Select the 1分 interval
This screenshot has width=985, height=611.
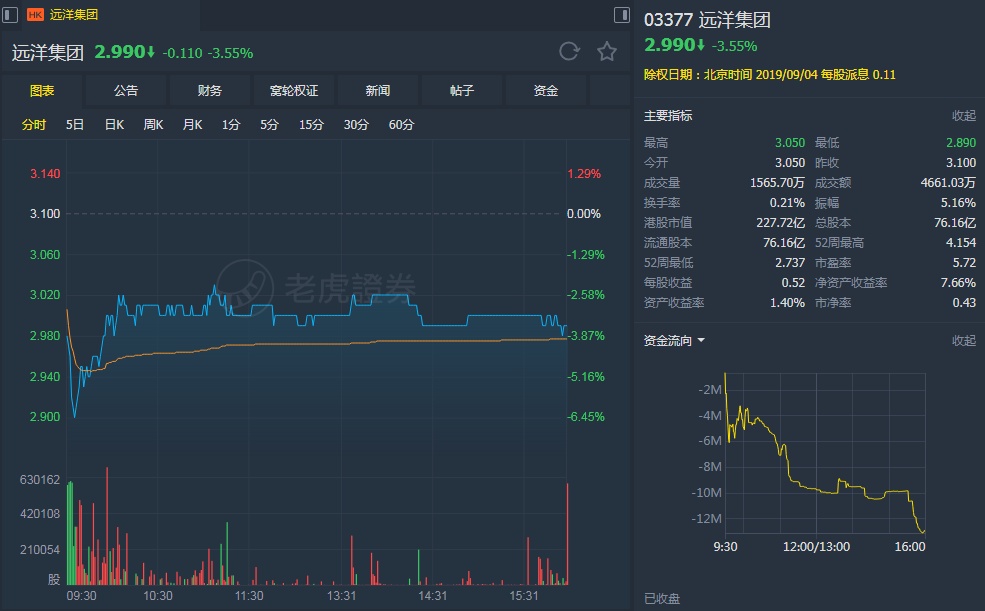[231, 124]
